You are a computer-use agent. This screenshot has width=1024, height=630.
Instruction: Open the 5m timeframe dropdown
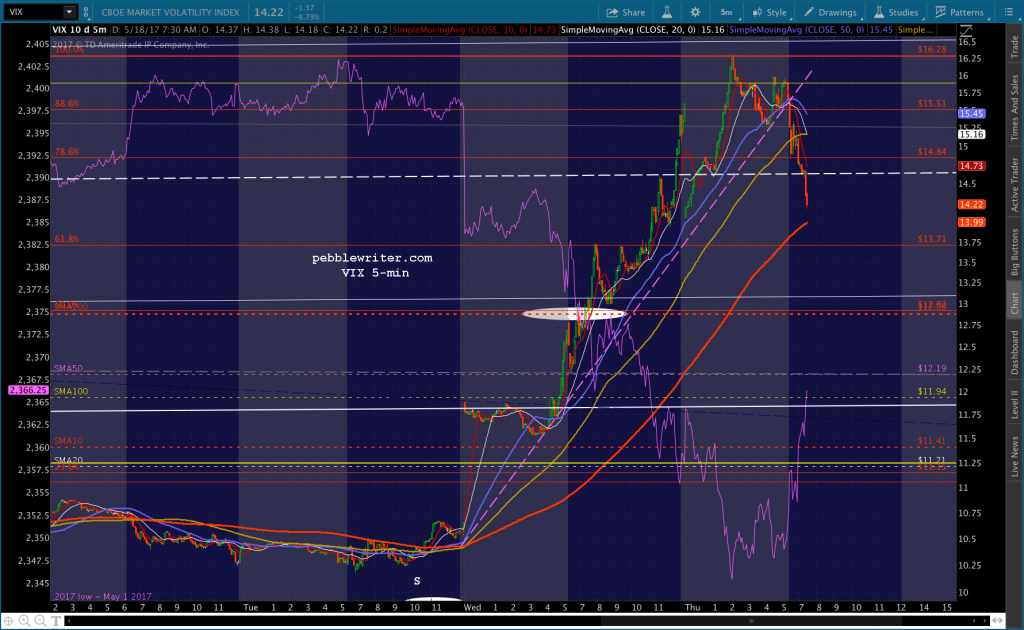(728, 12)
